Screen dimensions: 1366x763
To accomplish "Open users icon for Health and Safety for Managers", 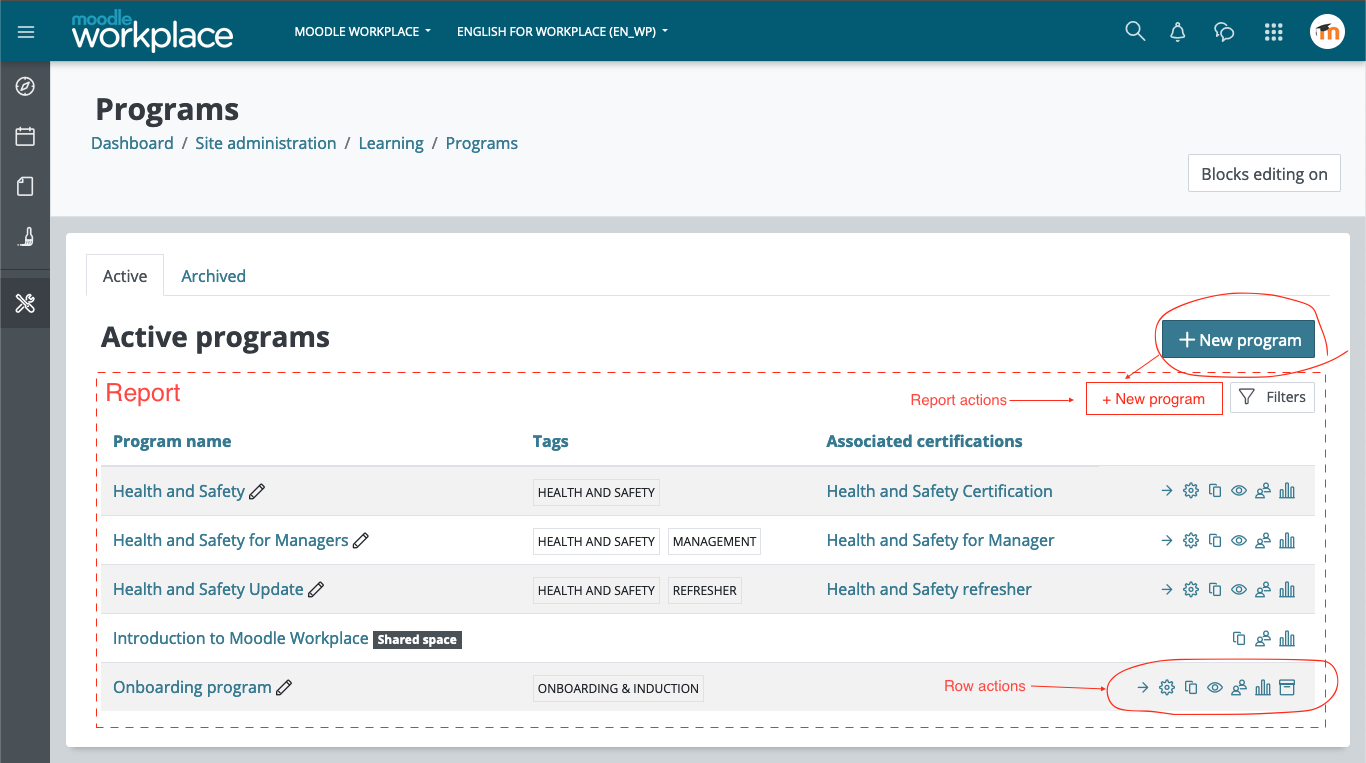I will pos(1263,540).
